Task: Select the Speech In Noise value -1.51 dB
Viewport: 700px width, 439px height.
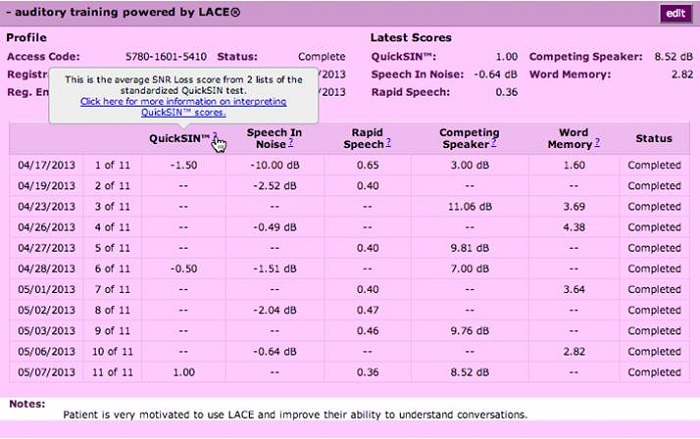Action: pos(275,269)
